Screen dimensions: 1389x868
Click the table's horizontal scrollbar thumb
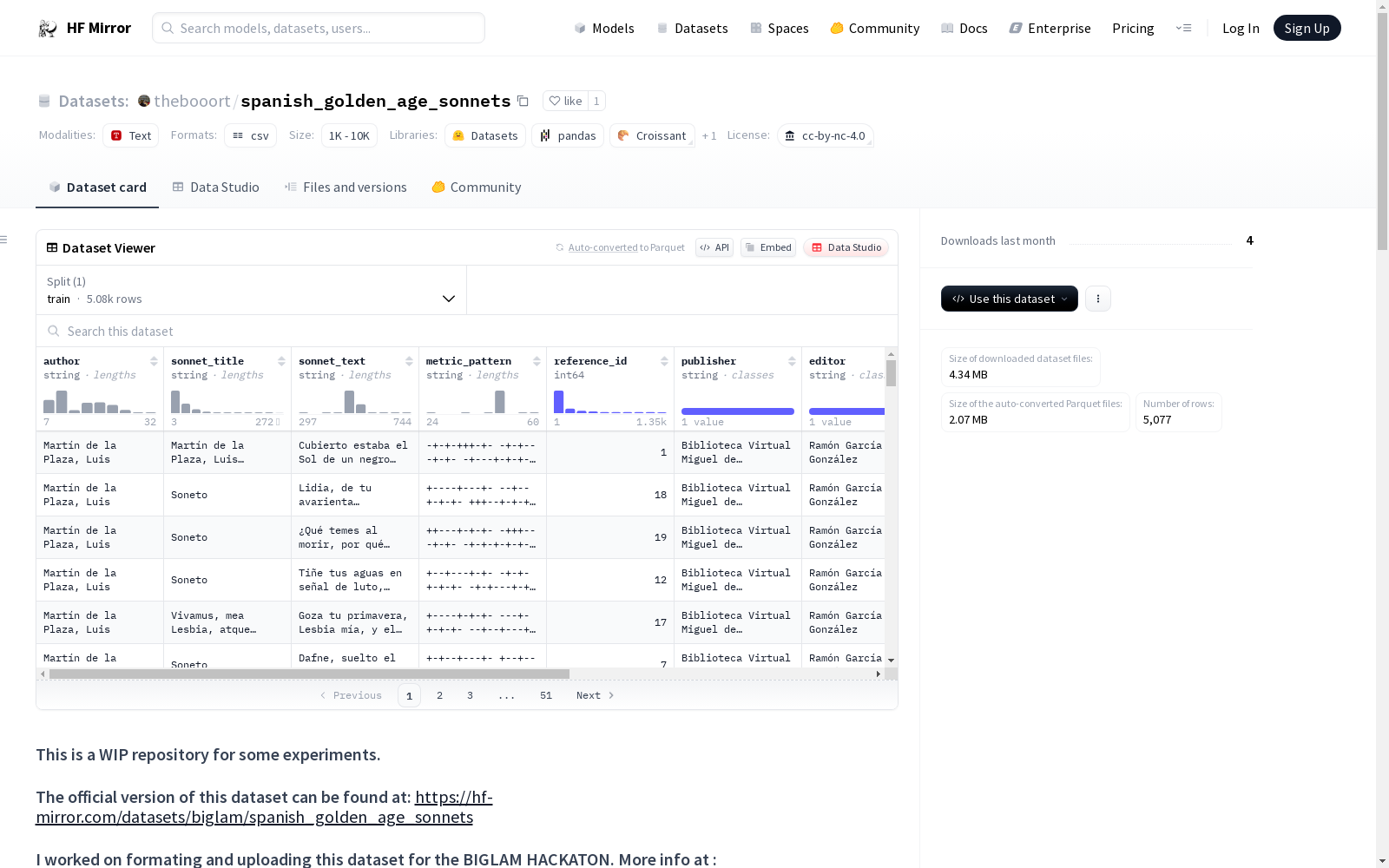tap(309, 674)
